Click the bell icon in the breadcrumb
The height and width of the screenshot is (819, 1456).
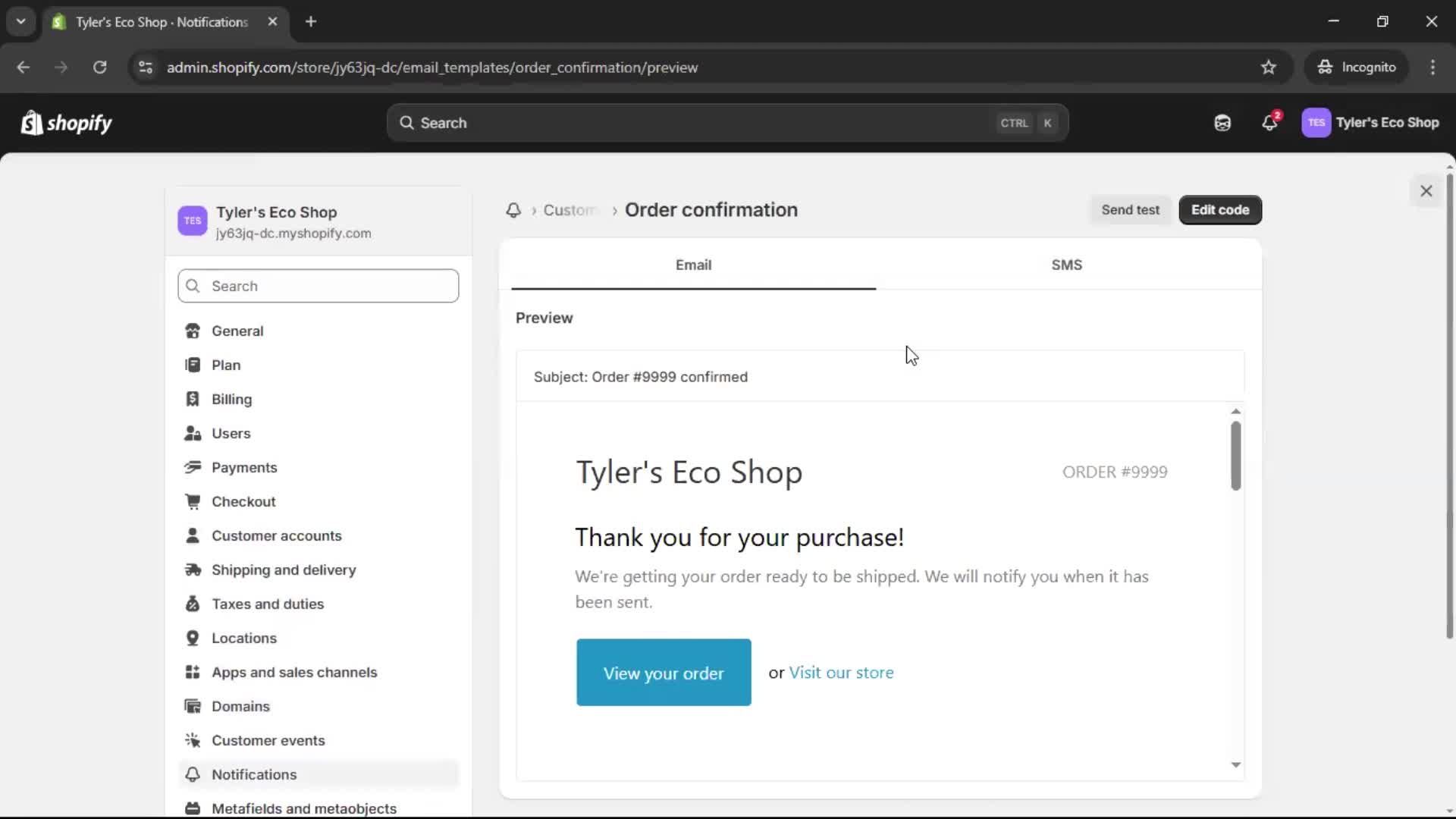pyautogui.click(x=513, y=210)
